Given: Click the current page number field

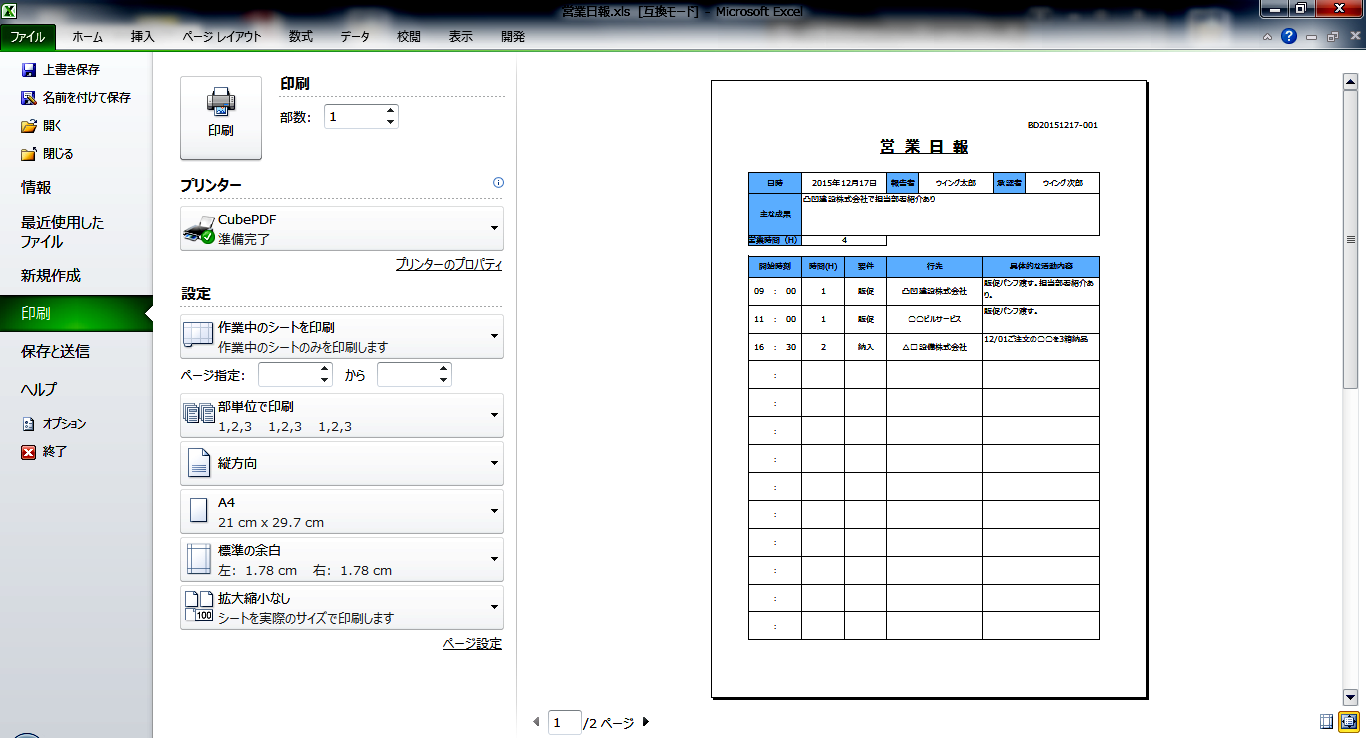Looking at the screenshot, I should pyautogui.click(x=564, y=722).
